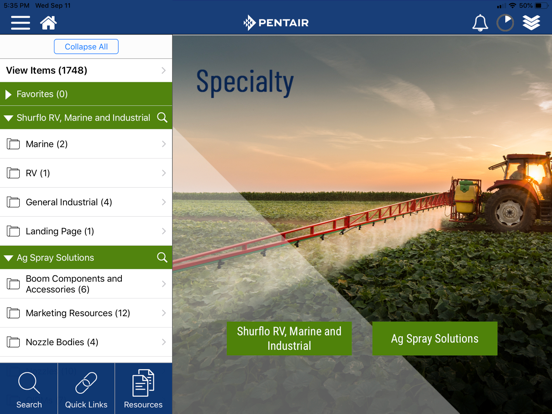Select 'Marketing Resources (12)' row text
The image size is (552, 414).
coord(78,313)
